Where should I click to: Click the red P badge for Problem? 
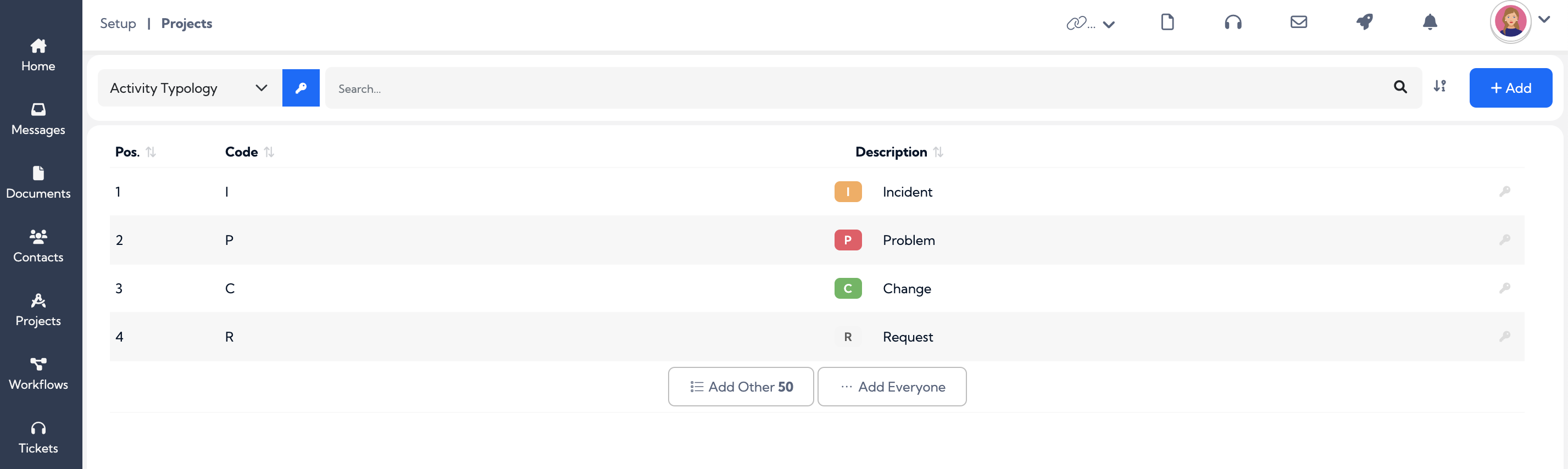click(847, 241)
